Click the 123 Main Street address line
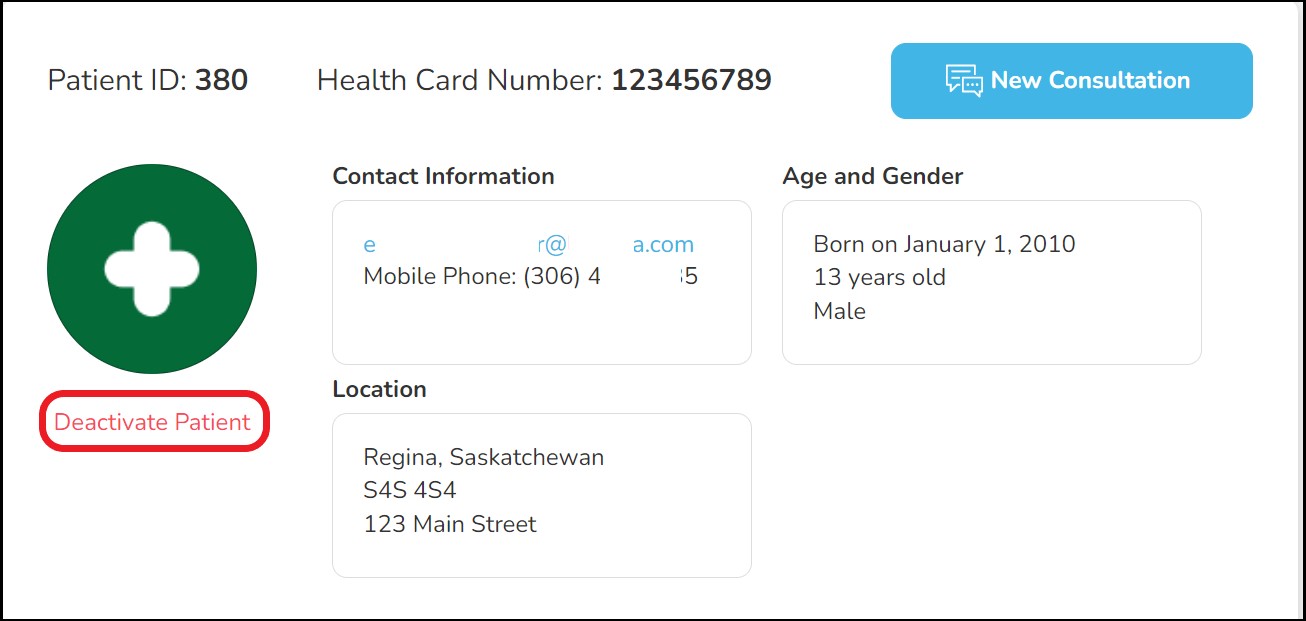 449,524
